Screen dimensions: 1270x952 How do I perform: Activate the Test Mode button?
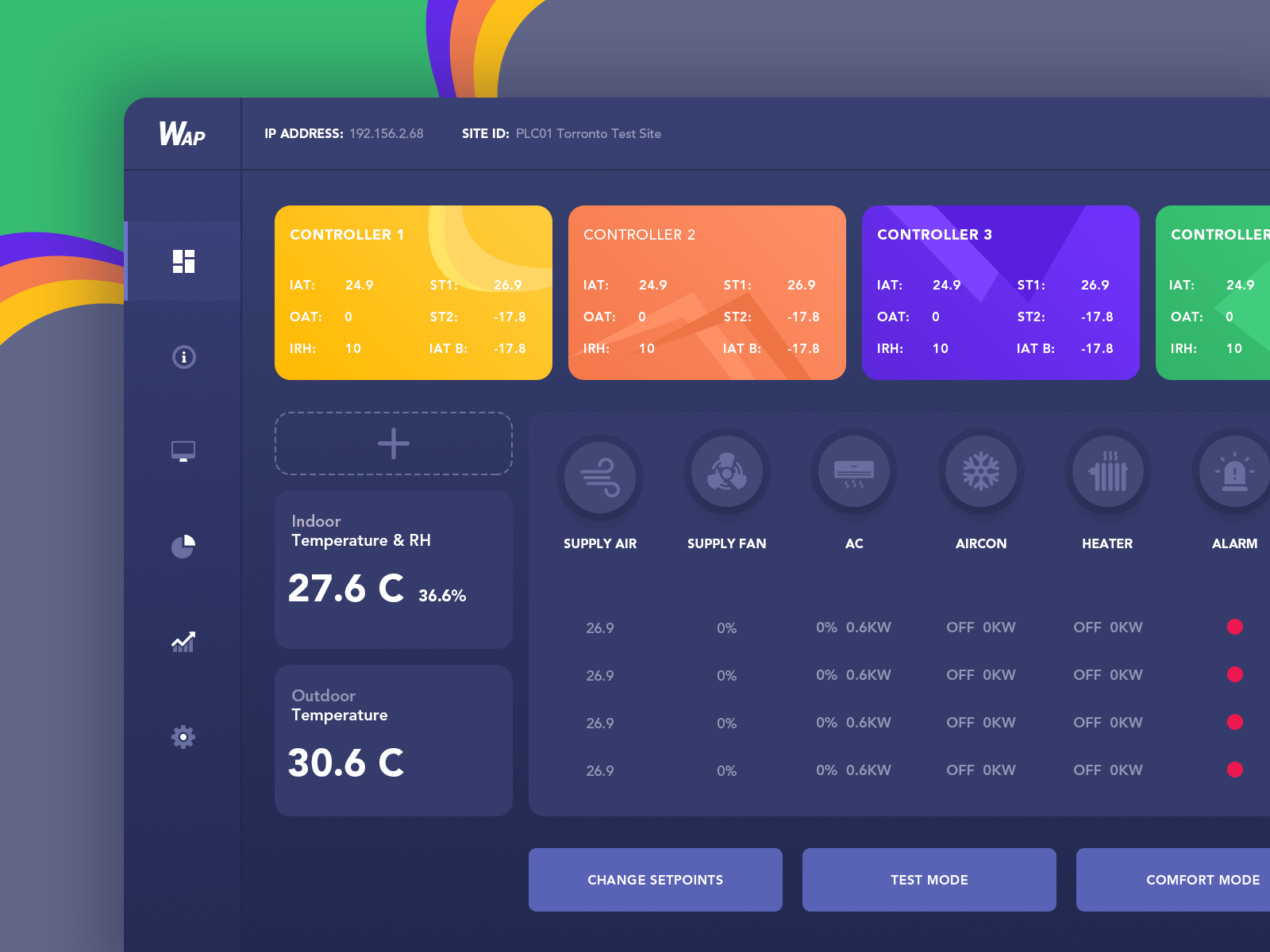point(929,880)
